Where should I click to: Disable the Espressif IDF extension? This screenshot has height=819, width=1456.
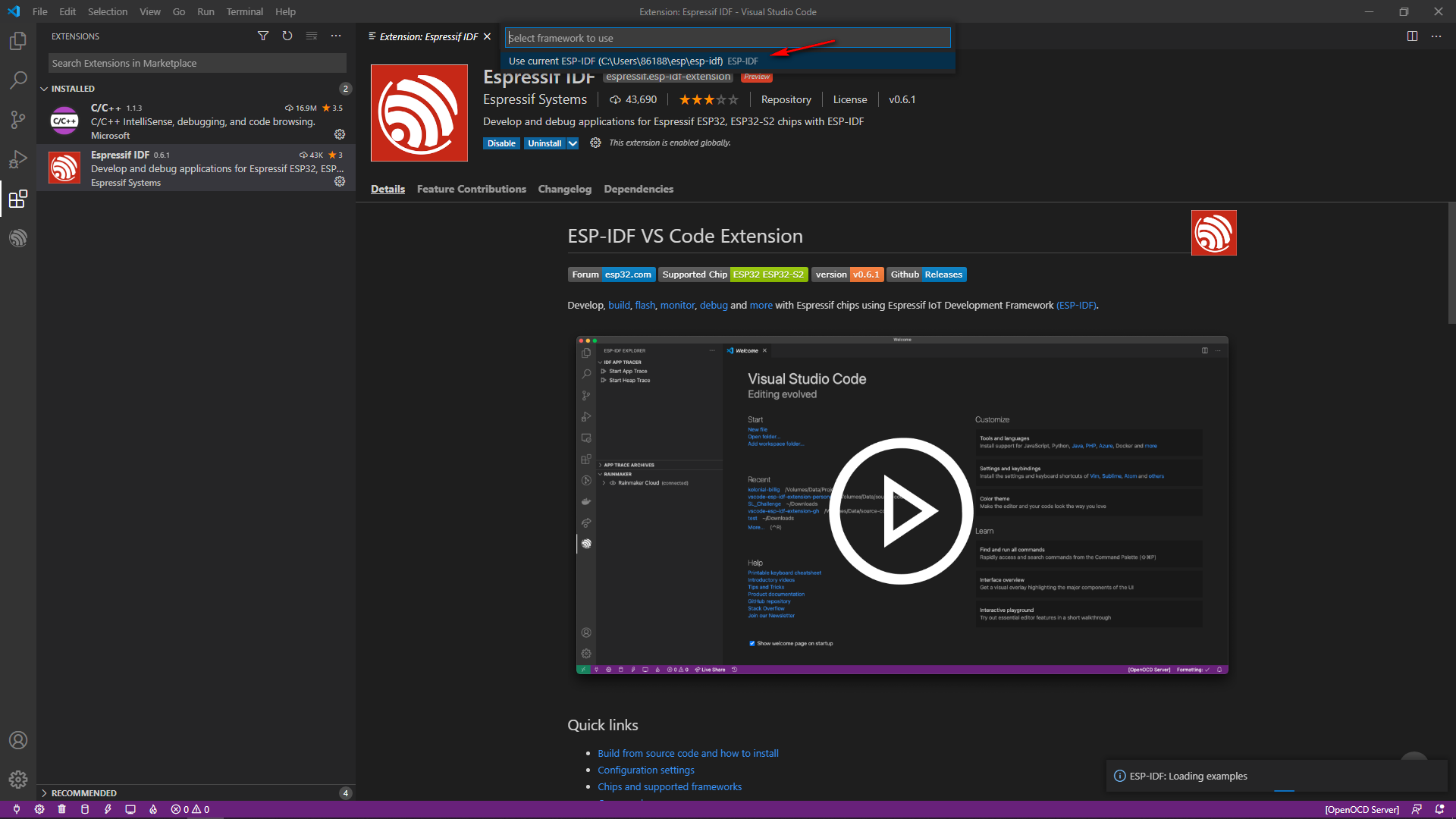pos(501,143)
